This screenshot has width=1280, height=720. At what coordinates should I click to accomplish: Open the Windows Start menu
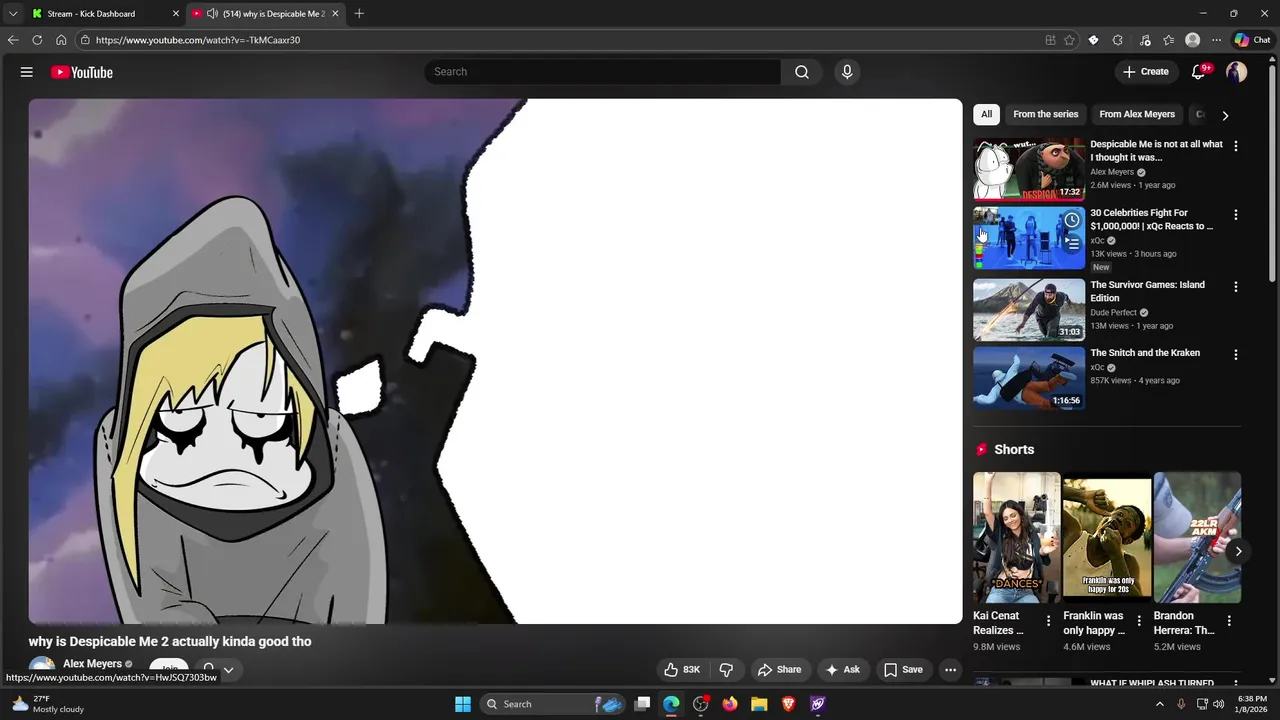point(463,704)
